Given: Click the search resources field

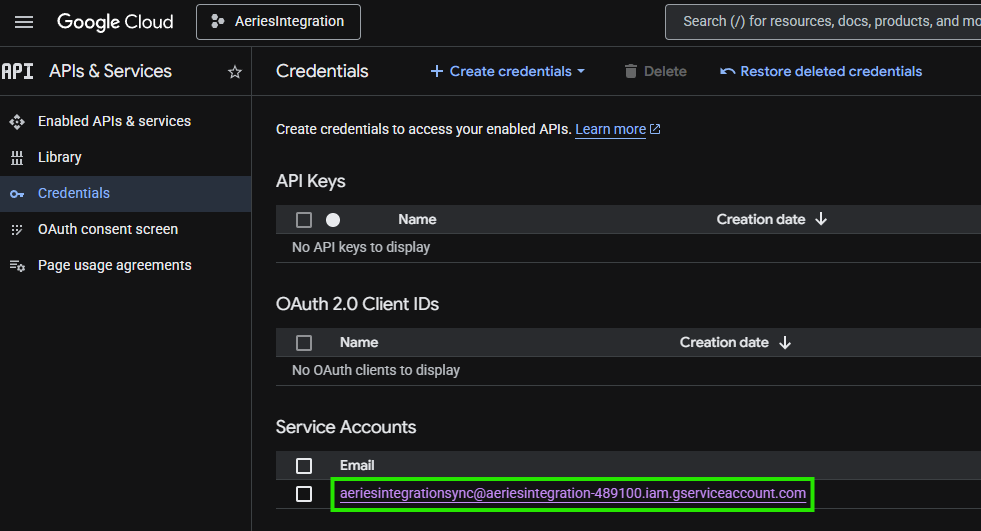Looking at the screenshot, I should coord(823,22).
